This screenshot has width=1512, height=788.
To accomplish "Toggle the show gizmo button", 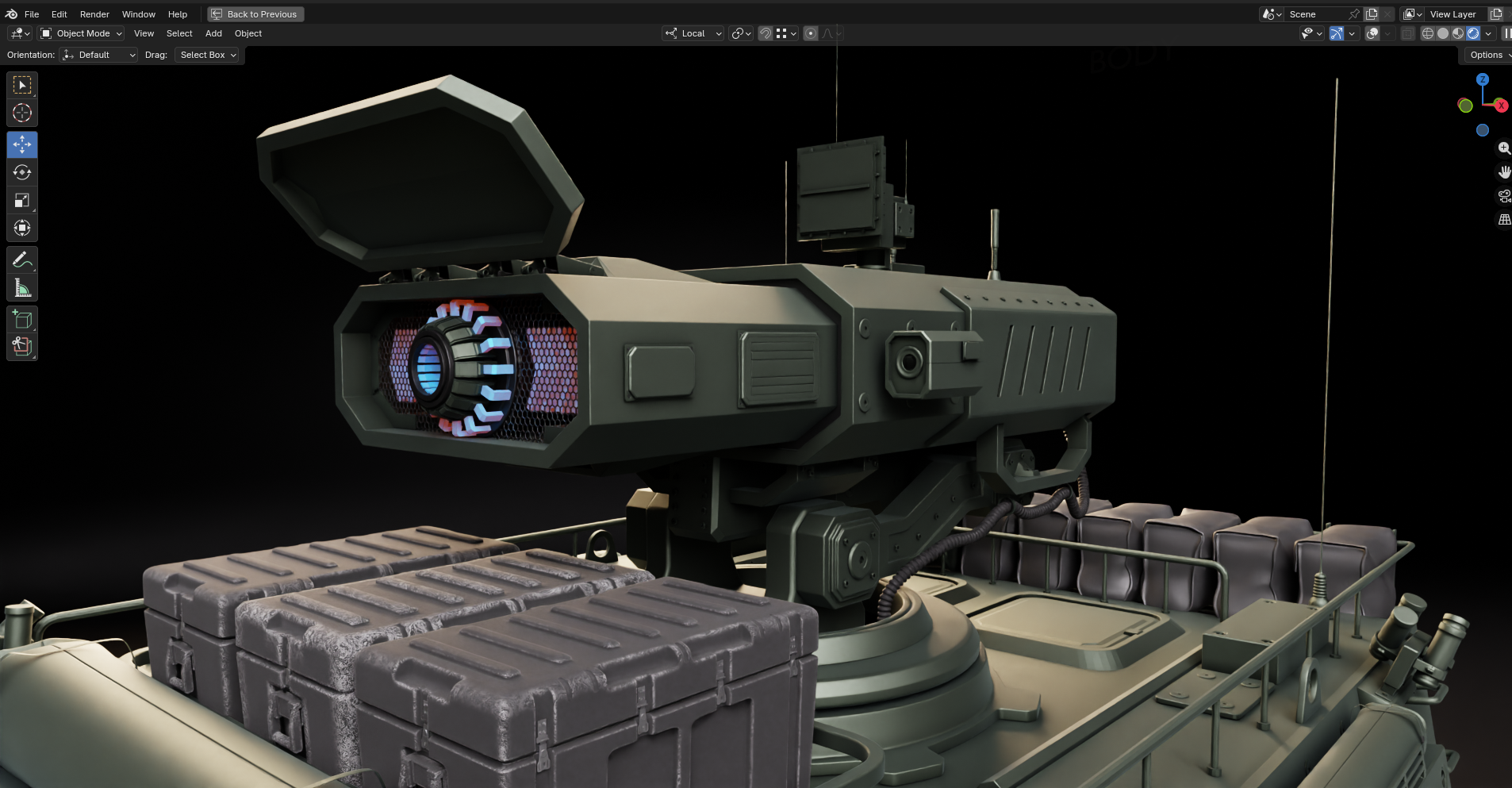I will coord(1337,33).
